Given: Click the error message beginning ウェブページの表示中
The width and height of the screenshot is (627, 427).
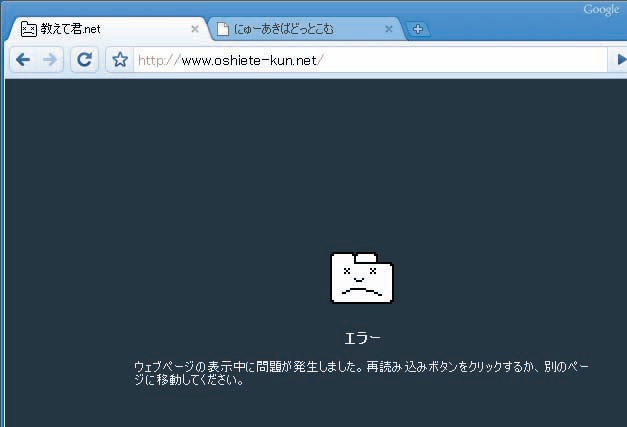Looking at the screenshot, I should 361,373.
